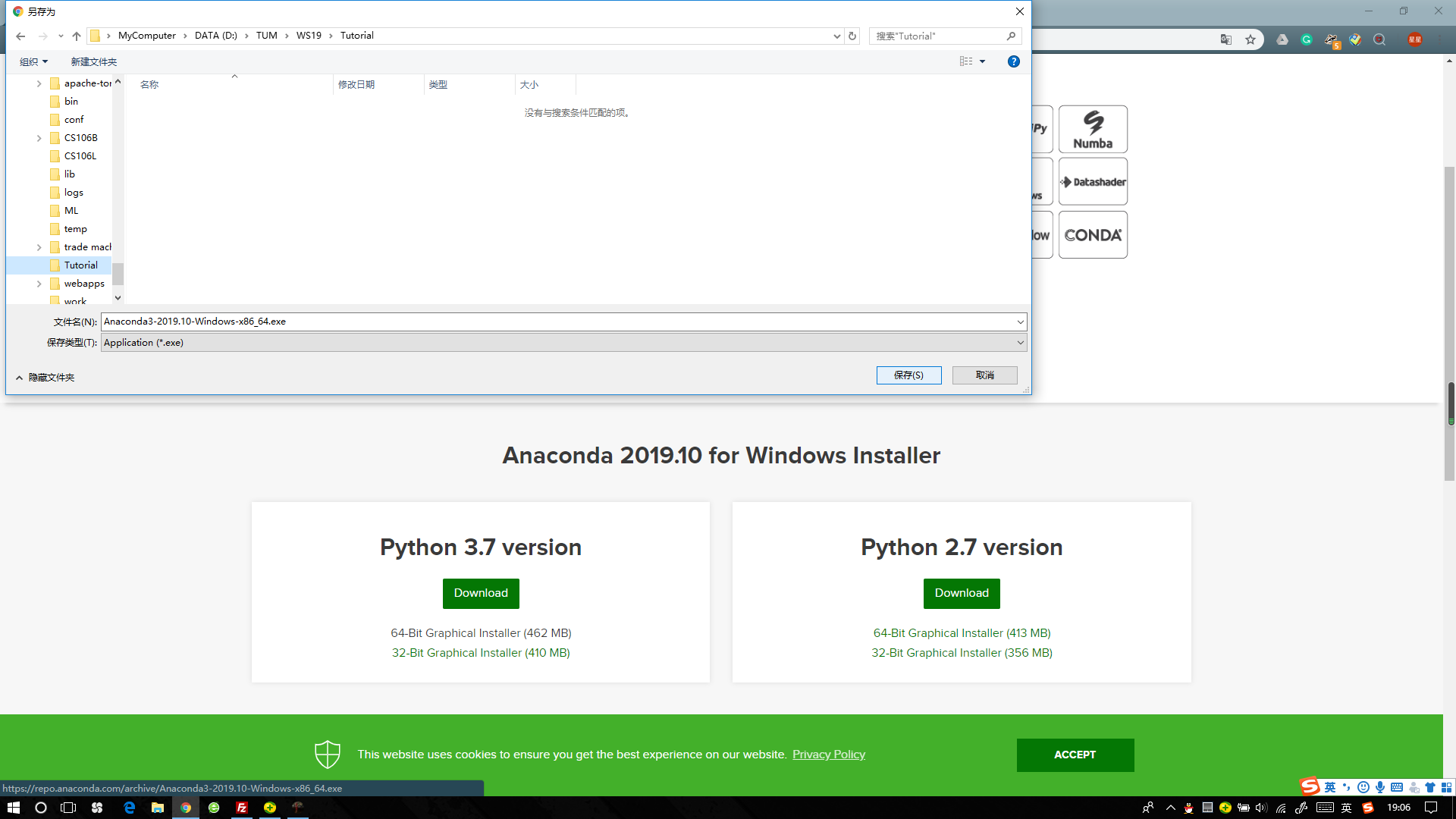The width and height of the screenshot is (1456, 819).
Task: Select Privacy Policy link on webpage
Action: pos(829,754)
